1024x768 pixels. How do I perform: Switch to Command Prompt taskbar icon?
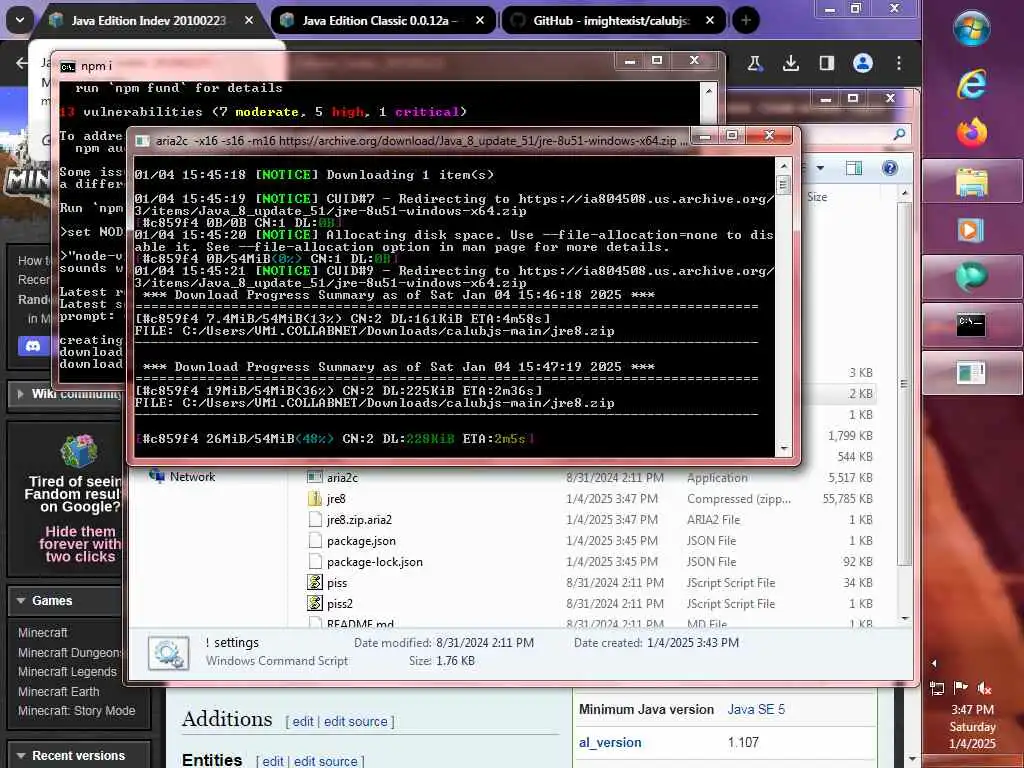972,325
